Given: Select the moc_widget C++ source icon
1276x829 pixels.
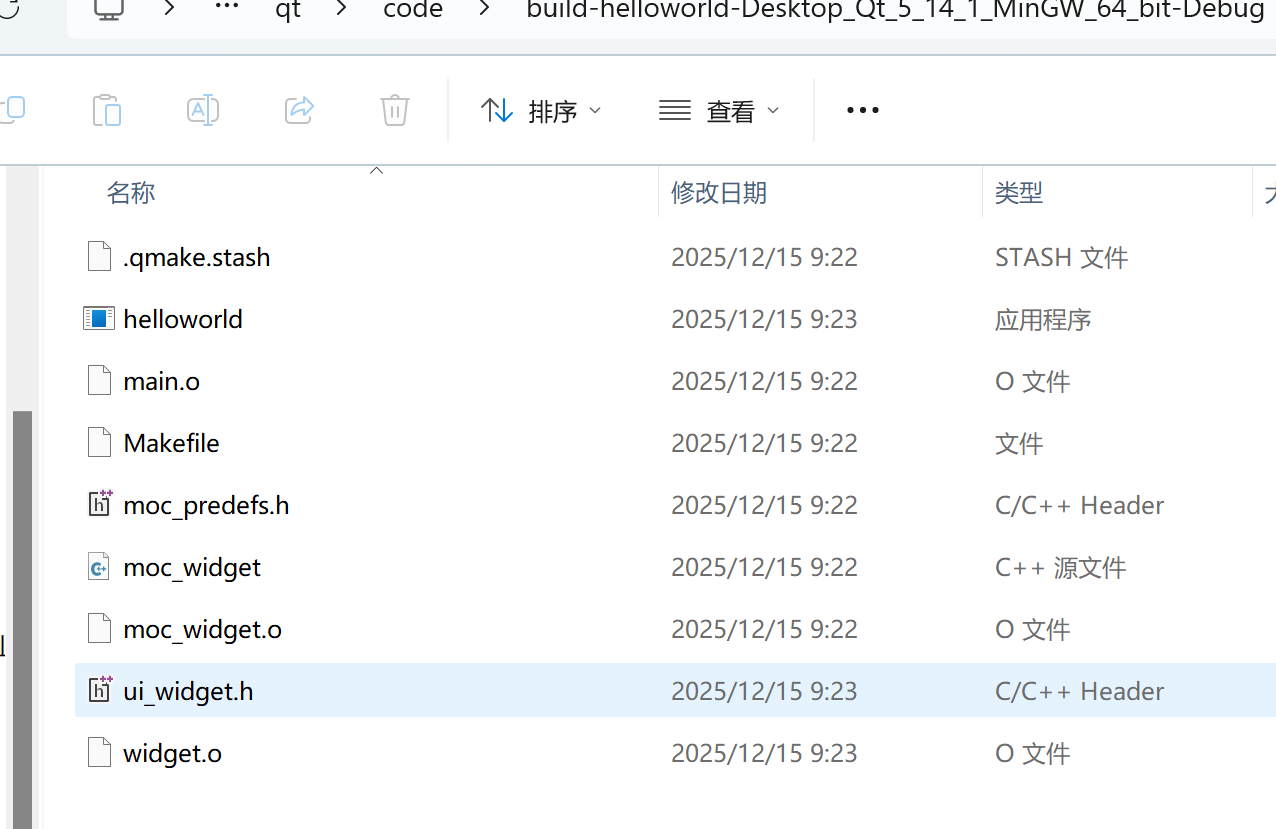Looking at the screenshot, I should (98, 566).
